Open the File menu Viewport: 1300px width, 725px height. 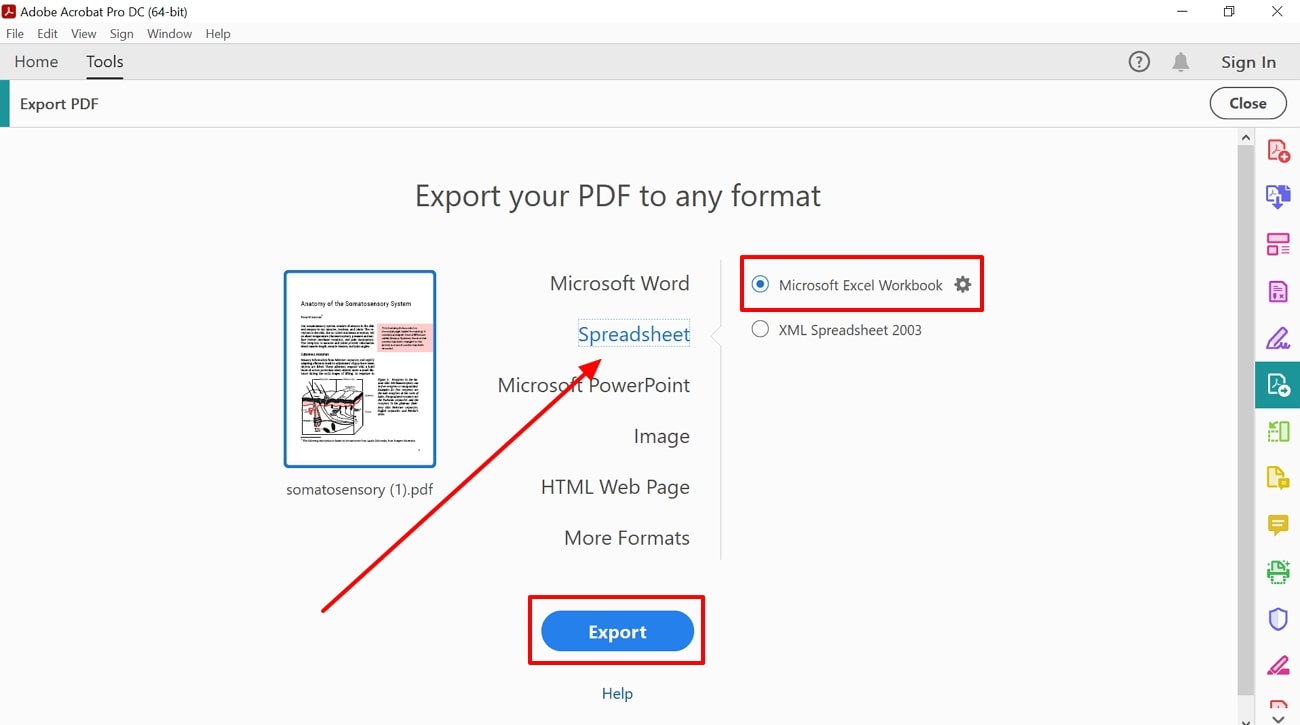[15, 34]
